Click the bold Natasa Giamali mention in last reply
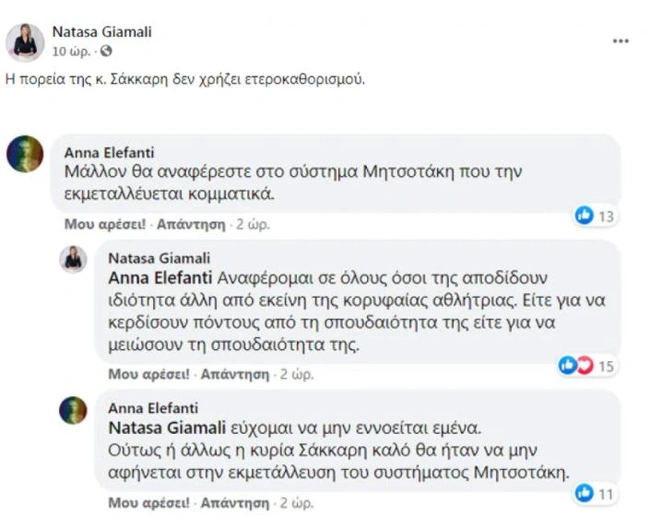The width and height of the screenshot is (650, 528). tap(156, 426)
